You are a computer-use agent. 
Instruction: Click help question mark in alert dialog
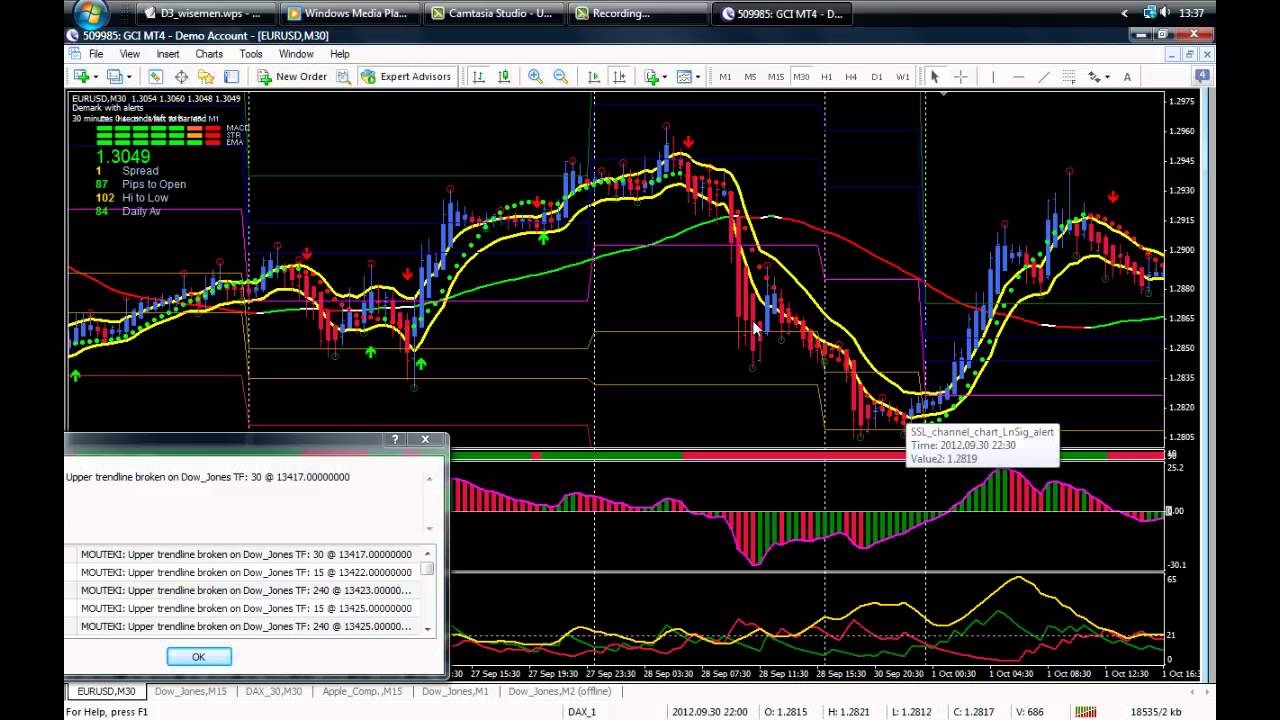point(395,439)
